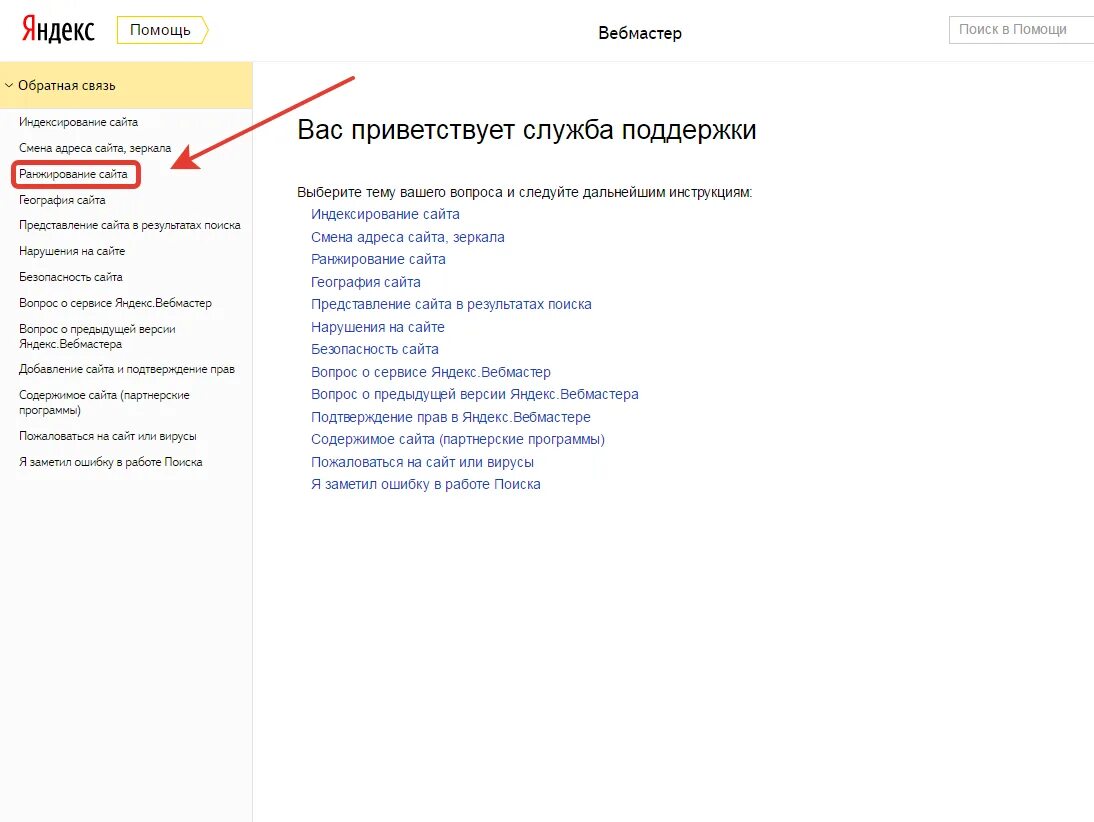Follow the Индексирование сайта link in main content
The image size is (1094, 822).
tap(385, 214)
